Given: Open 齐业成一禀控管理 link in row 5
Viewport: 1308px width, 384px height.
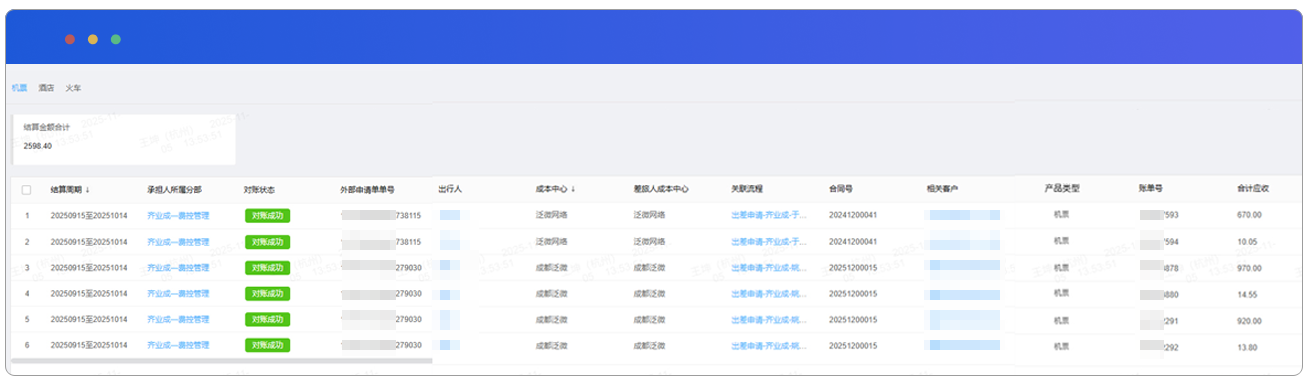Looking at the screenshot, I should [x=178, y=320].
